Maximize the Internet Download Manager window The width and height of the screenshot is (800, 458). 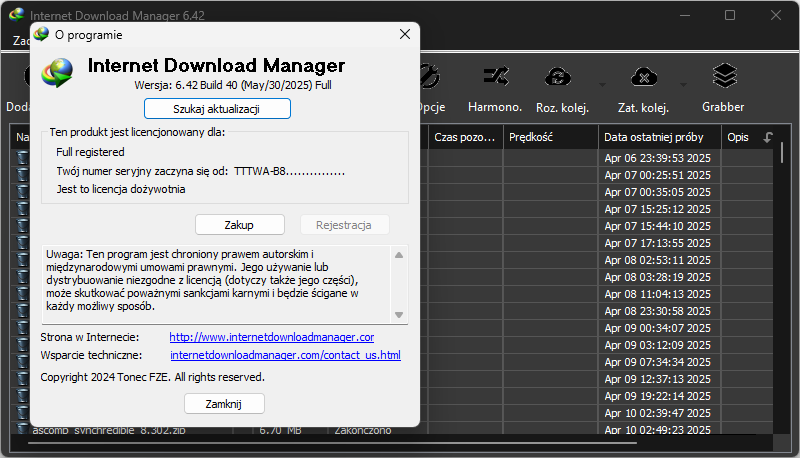(x=730, y=15)
